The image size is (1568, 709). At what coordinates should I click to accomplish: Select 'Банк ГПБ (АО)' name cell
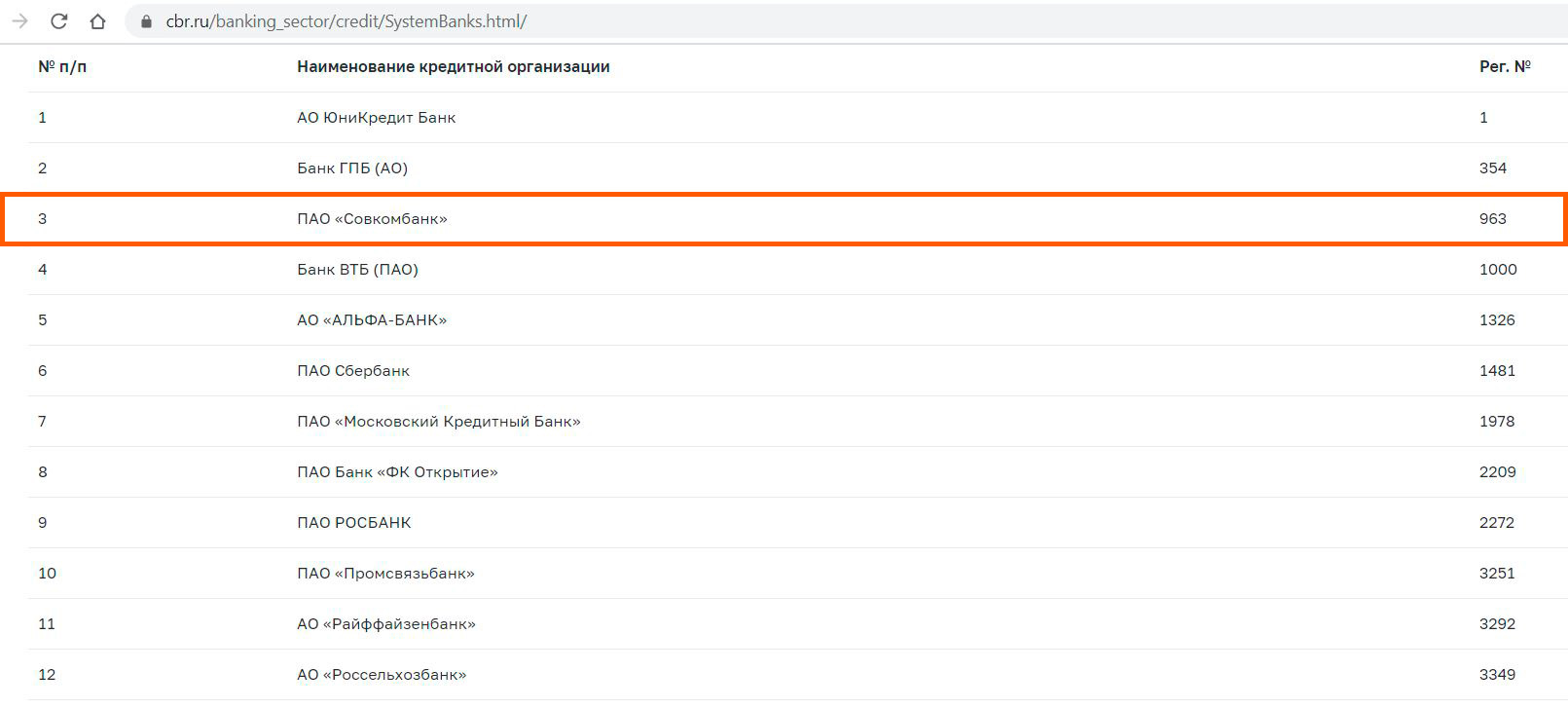[352, 168]
